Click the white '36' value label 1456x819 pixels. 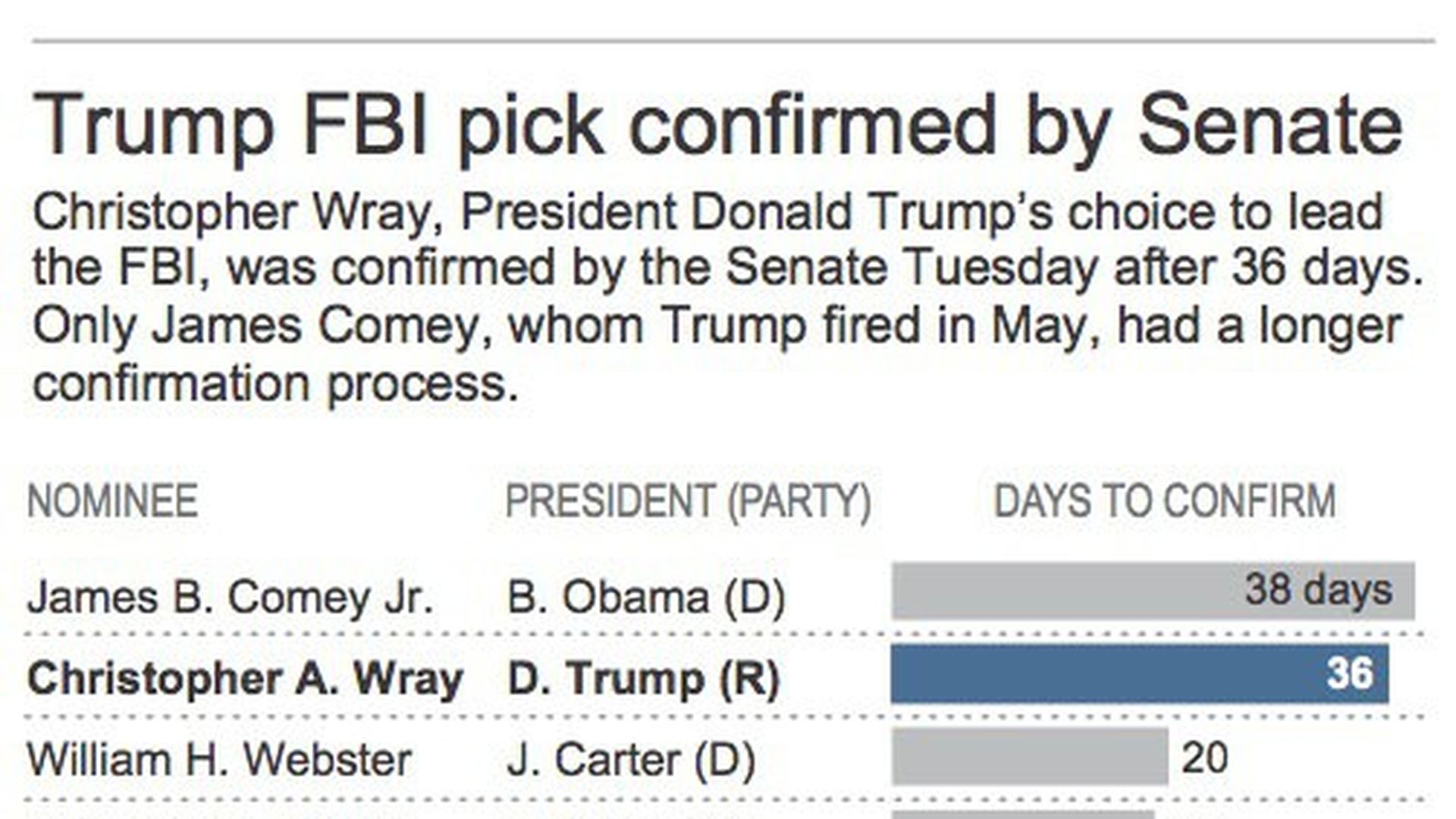[1349, 673]
